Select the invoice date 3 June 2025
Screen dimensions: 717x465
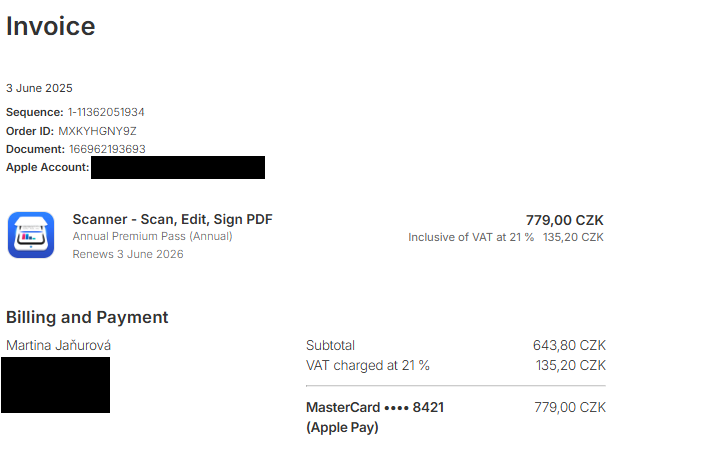[39, 88]
